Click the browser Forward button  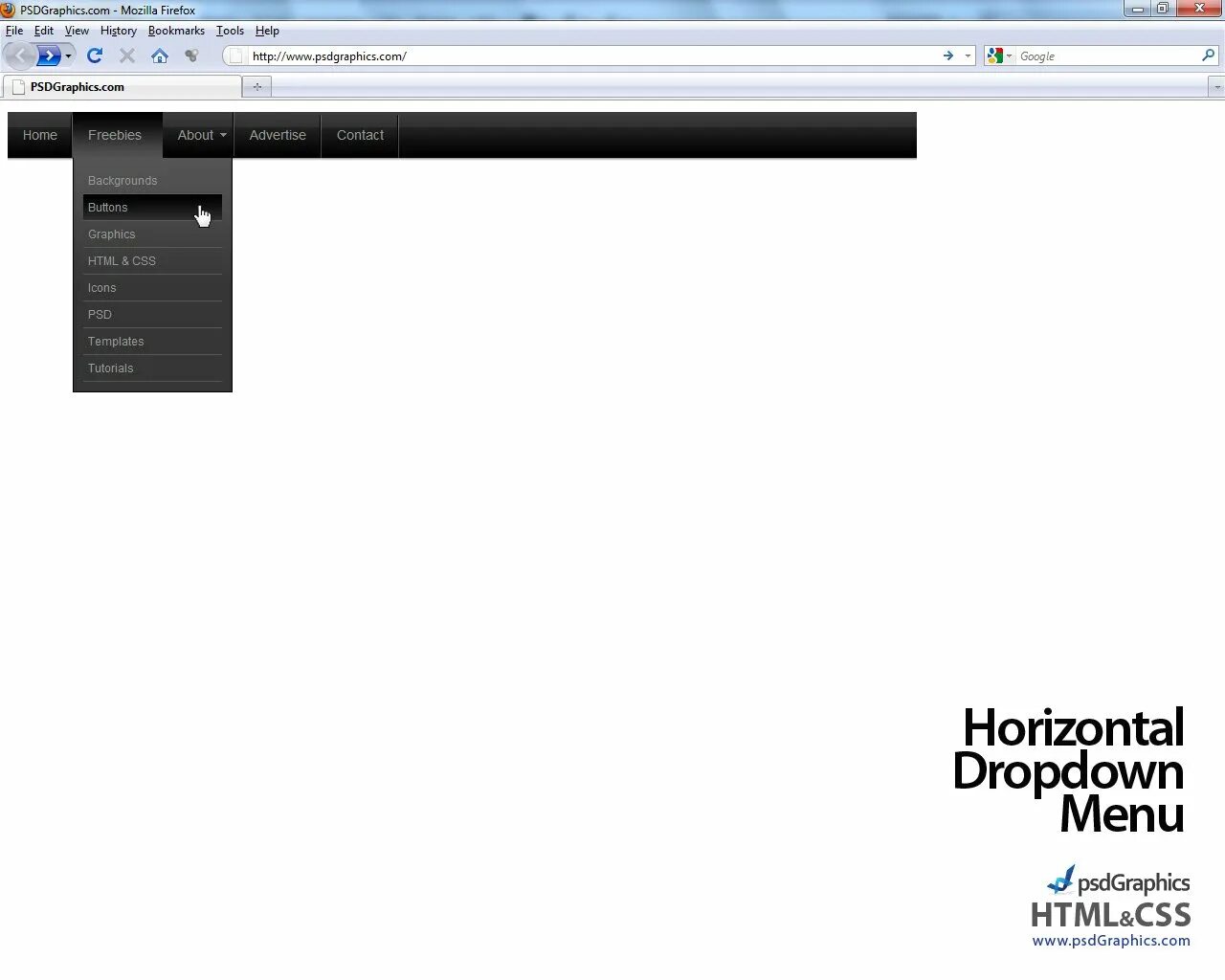[x=48, y=56]
